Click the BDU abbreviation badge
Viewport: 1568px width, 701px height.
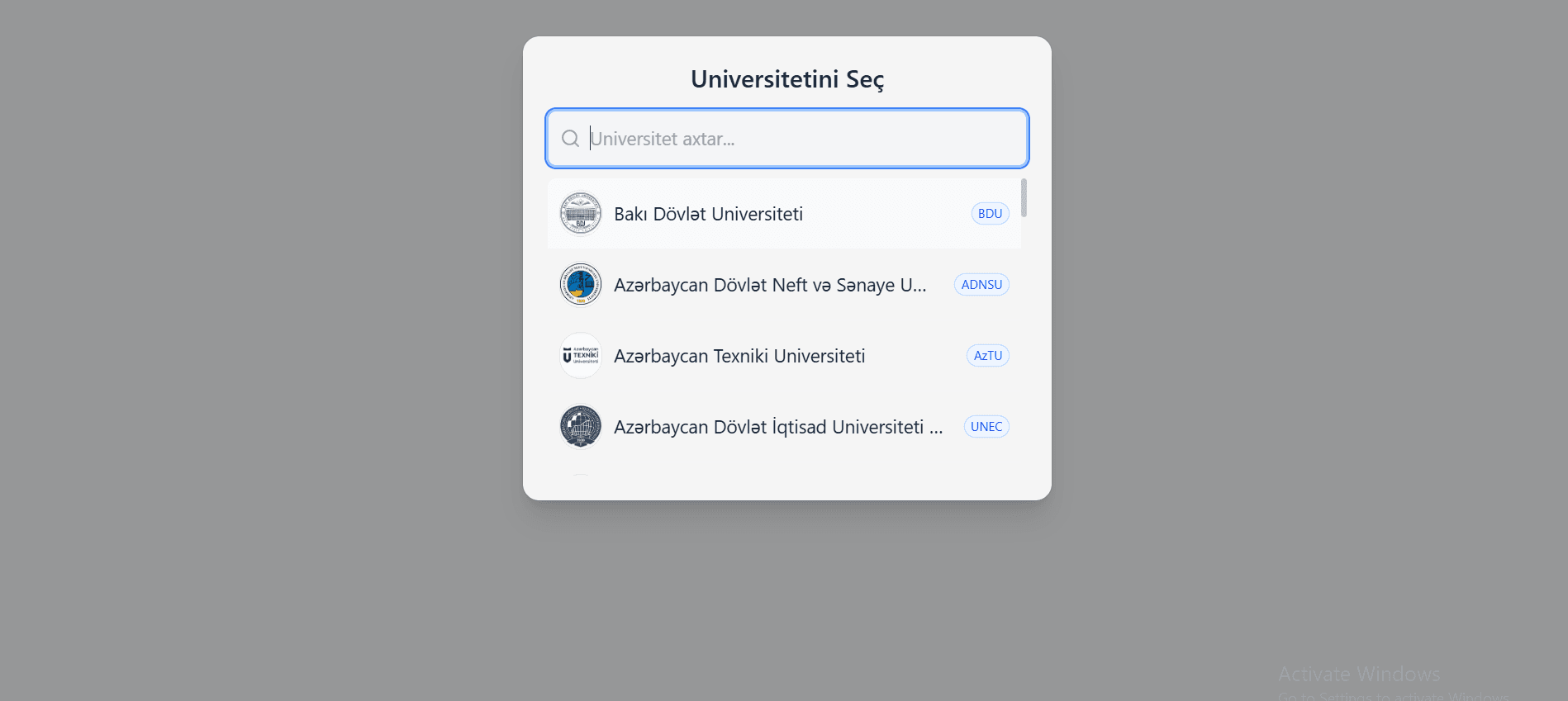990,213
